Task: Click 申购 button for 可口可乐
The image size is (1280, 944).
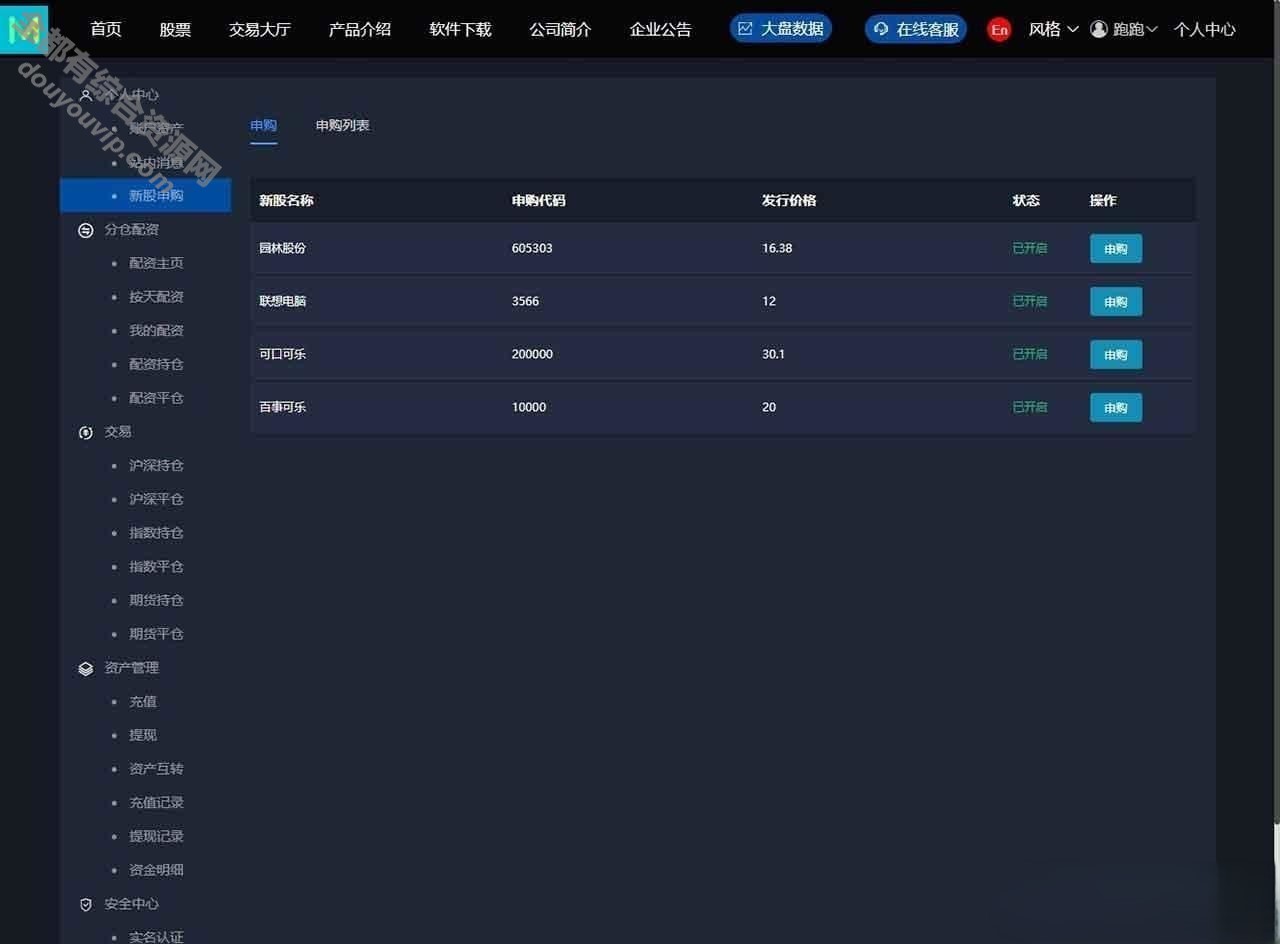Action: point(1116,354)
